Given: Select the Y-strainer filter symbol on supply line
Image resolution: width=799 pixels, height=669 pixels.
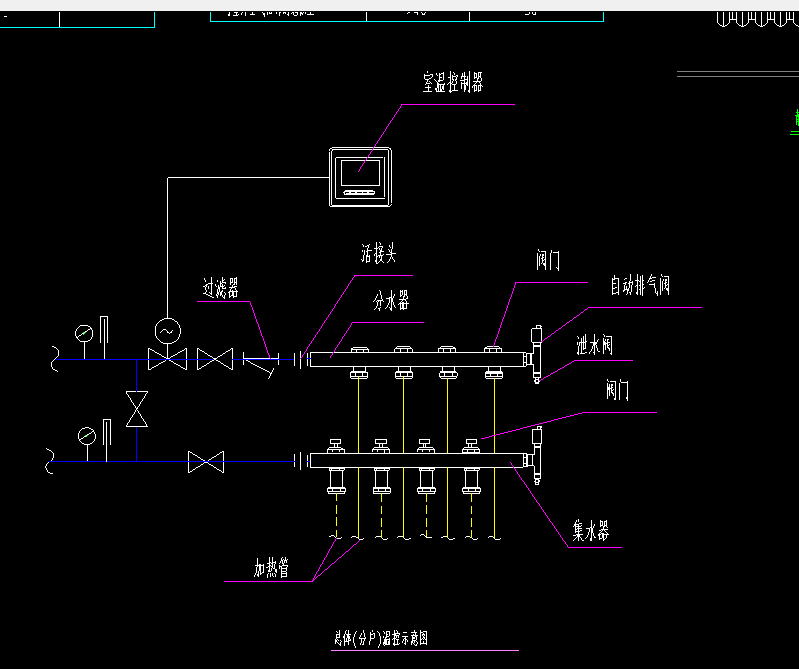Looking at the screenshot, I should coord(260,364).
